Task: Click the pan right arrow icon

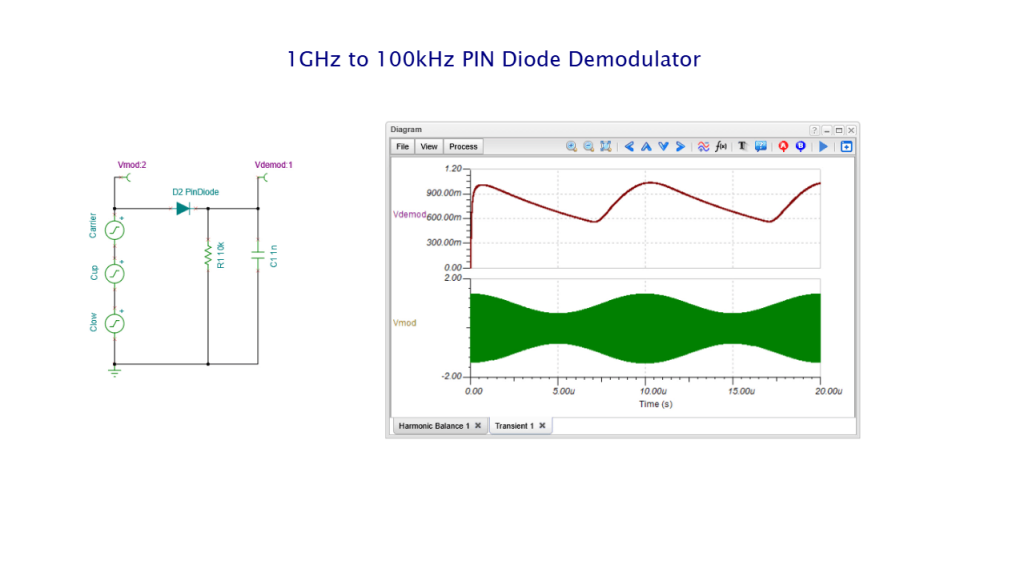Action: point(680,146)
